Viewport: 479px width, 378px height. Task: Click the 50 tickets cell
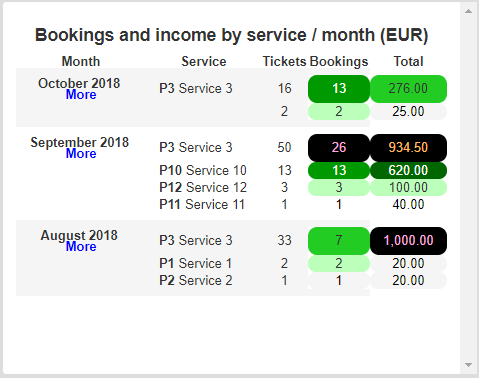point(284,148)
